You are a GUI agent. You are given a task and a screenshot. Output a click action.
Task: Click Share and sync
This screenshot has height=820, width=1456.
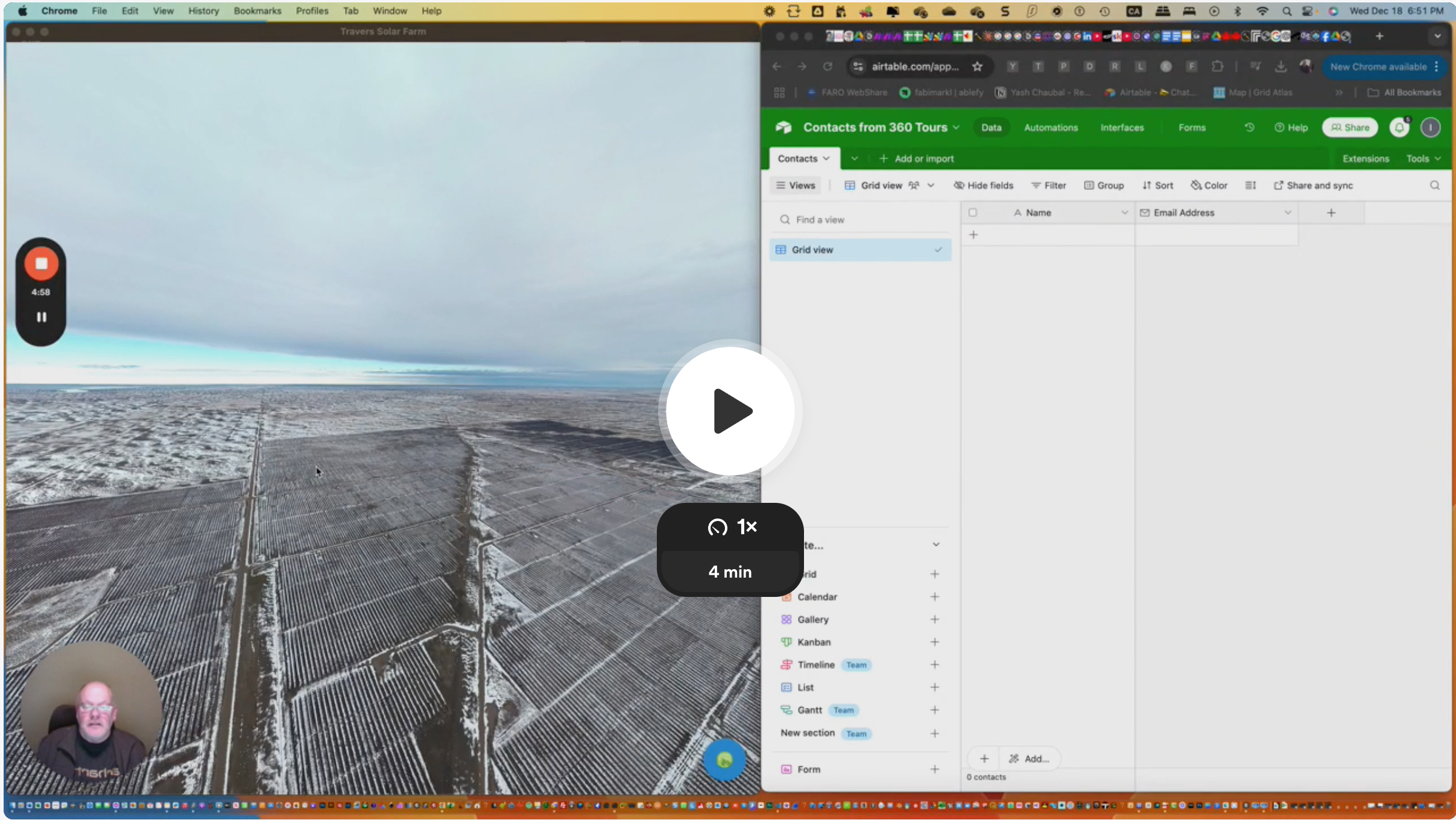coord(1314,185)
